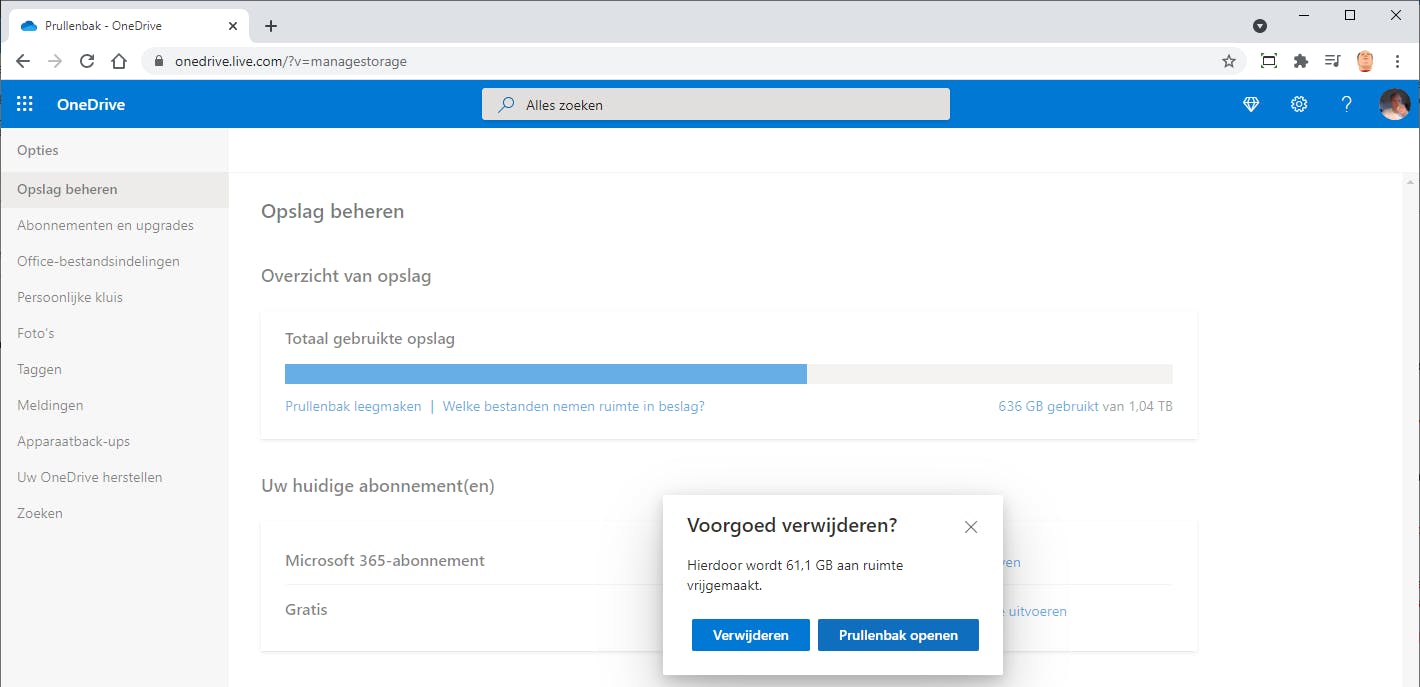This screenshot has height=687, width=1420.
Task: Click the Opties sidebar heading
Action: pos(38,150)
